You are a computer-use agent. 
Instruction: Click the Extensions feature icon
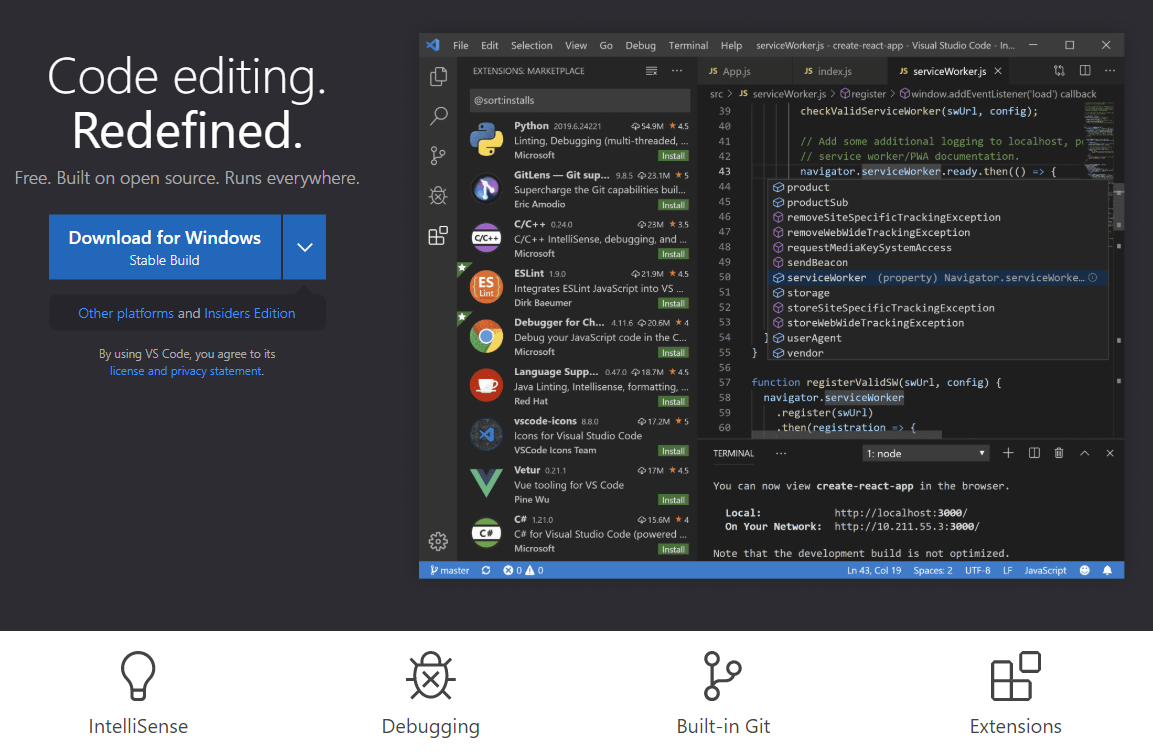click(x=1015, y=676)
